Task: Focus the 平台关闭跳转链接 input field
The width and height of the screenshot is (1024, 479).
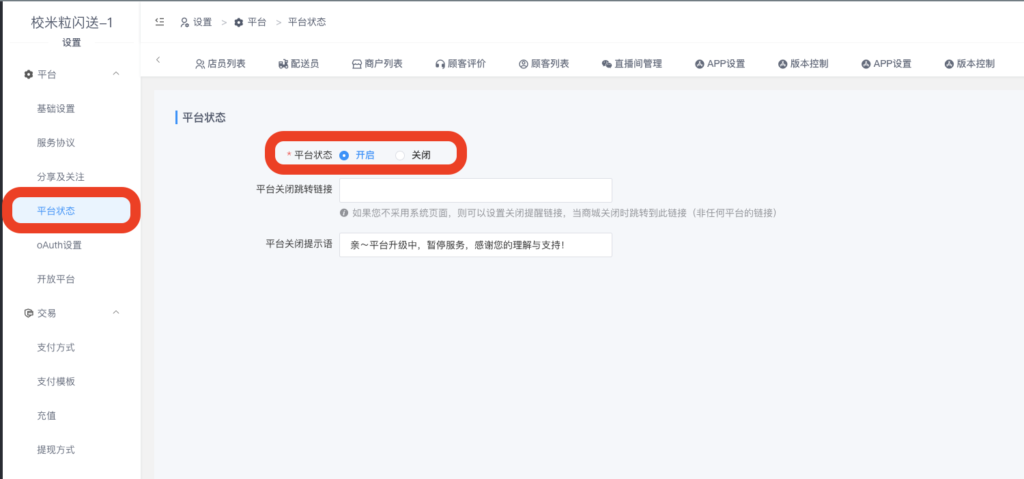Action: point(476,190)
